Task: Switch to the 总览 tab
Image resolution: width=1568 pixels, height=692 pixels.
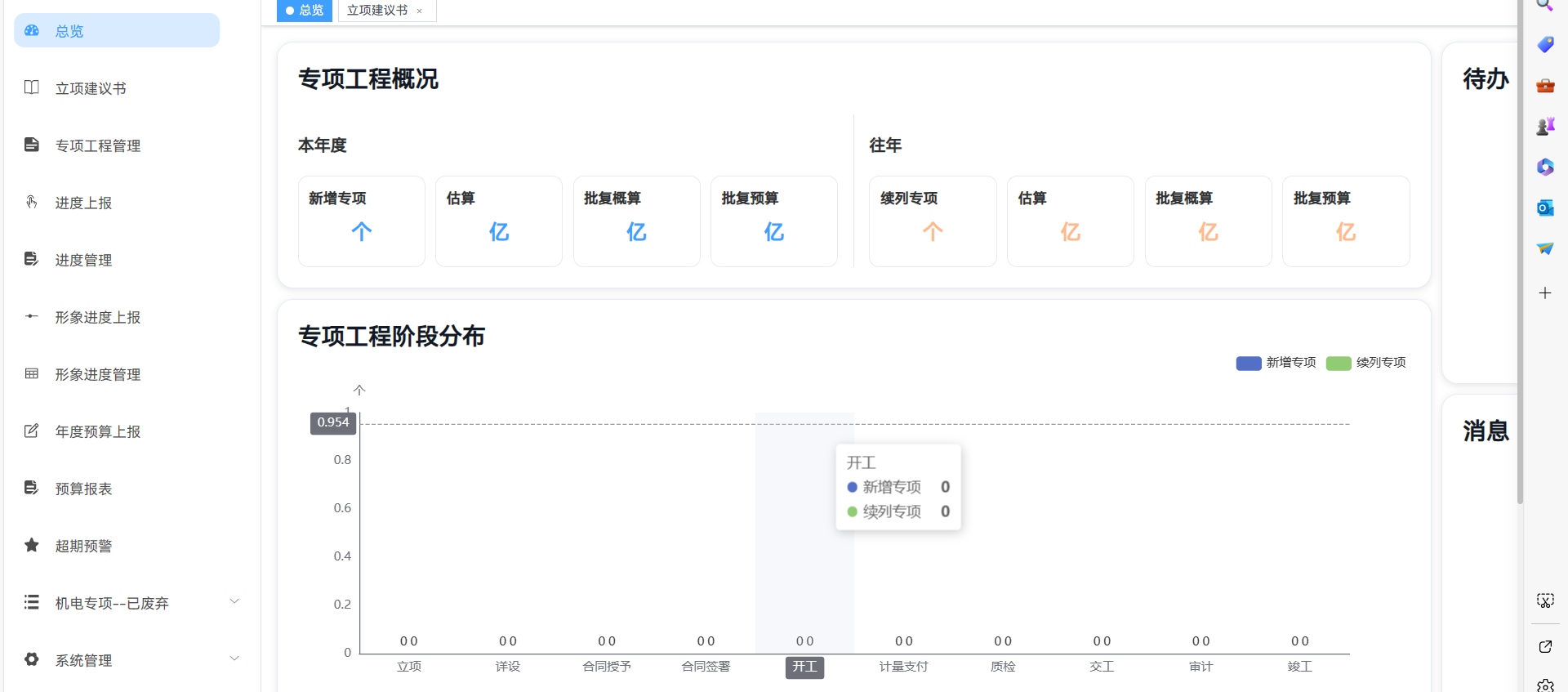Action: pyautogui.click(x=305, y=11)
